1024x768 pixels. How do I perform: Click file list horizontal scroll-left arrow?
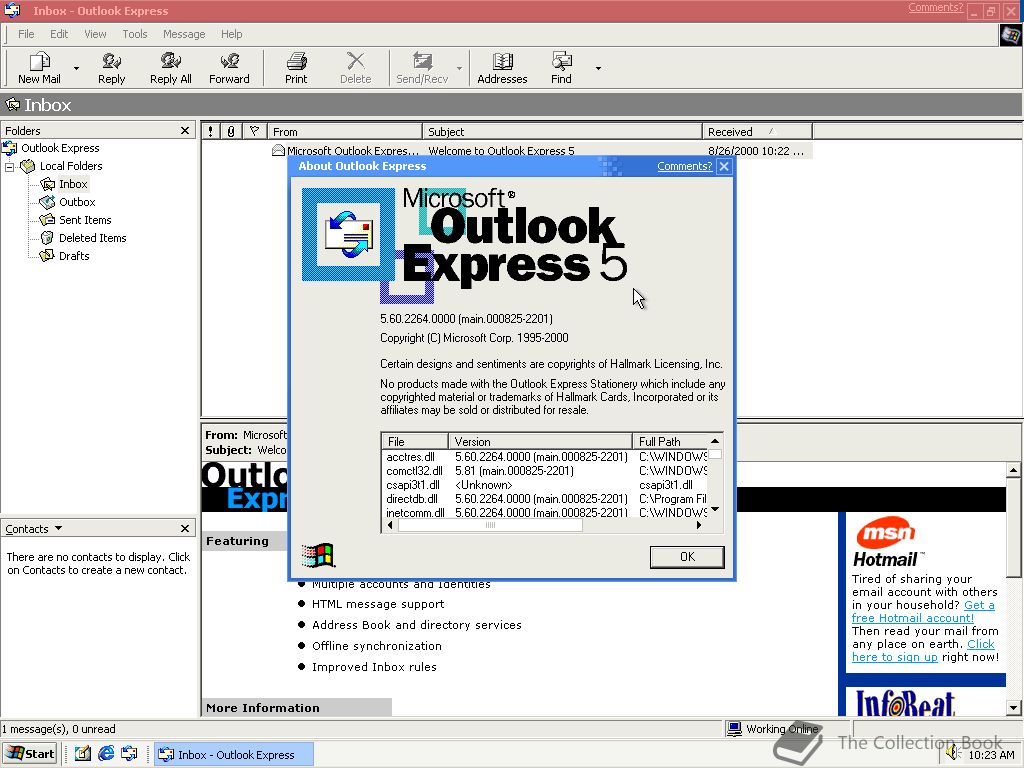[x=390, y=525]
